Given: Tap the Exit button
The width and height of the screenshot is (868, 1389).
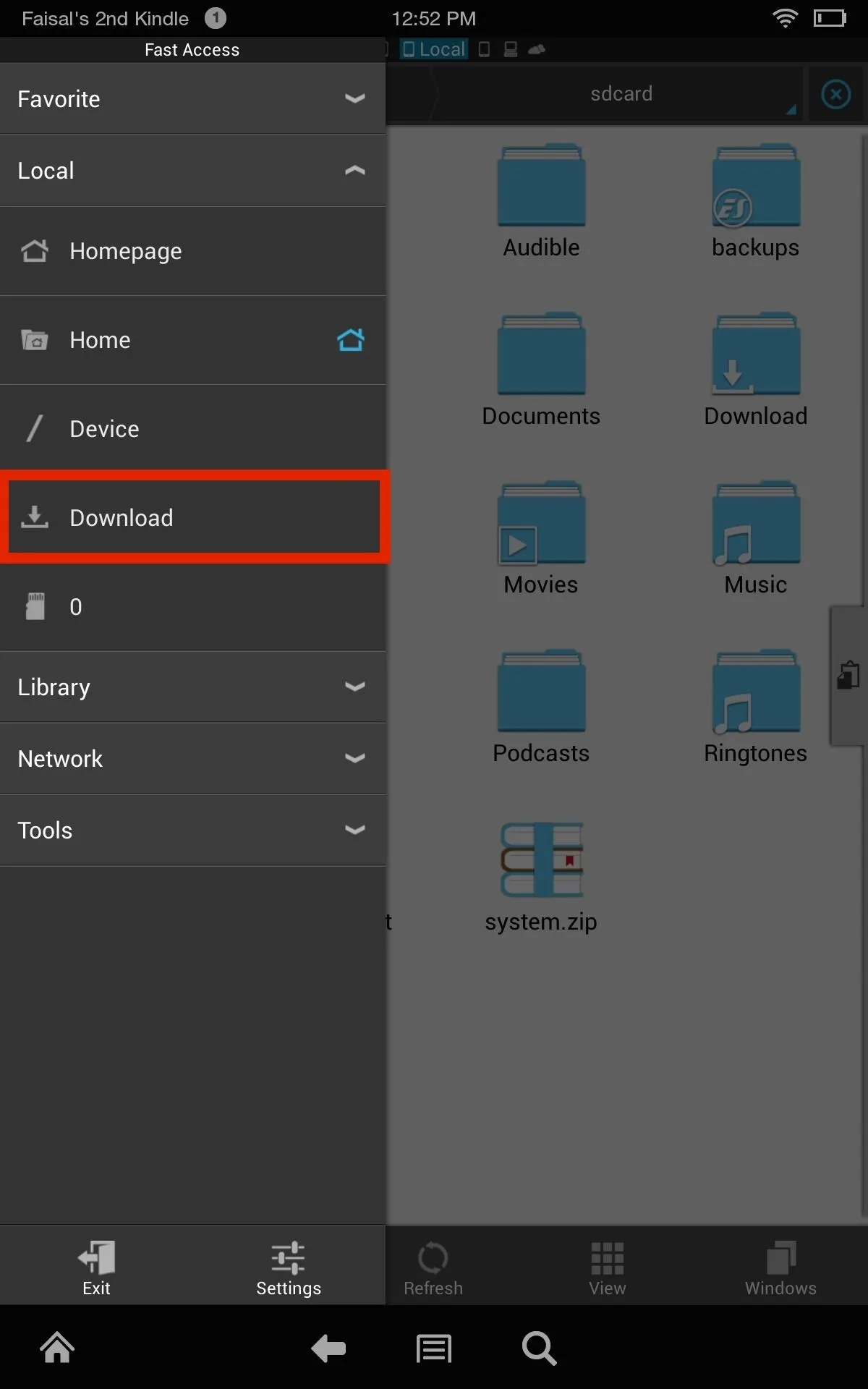Looking at the screenshot, I should [96, 1267].
